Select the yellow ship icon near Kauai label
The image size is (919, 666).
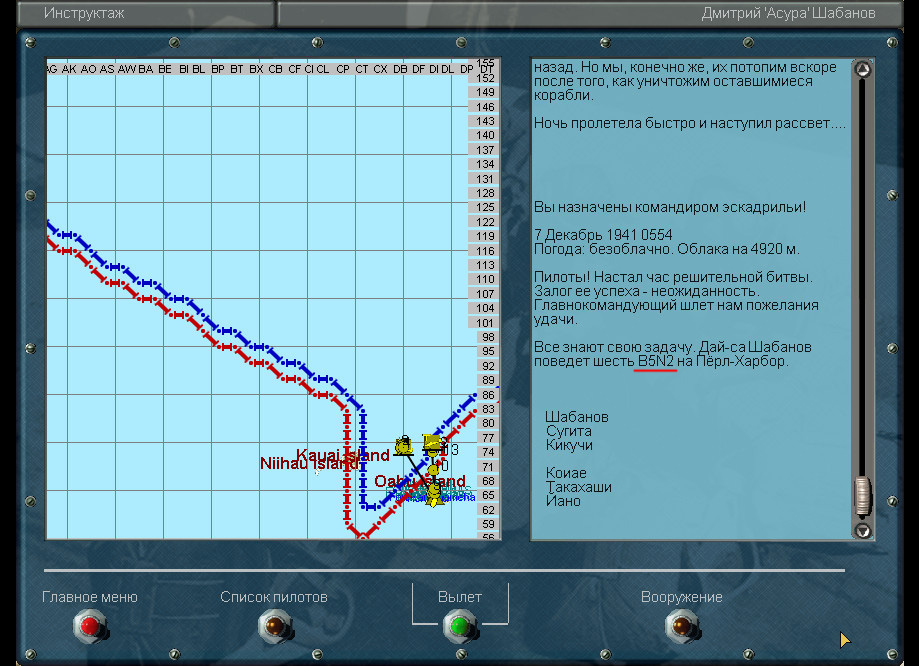pyautogui.click(x=403, y=446)
